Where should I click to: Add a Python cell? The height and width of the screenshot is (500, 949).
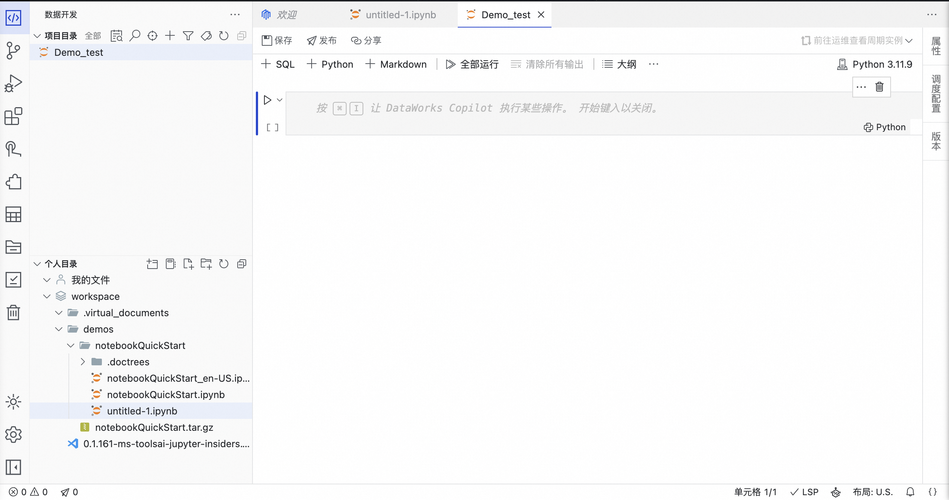click(x=330, y=64)
